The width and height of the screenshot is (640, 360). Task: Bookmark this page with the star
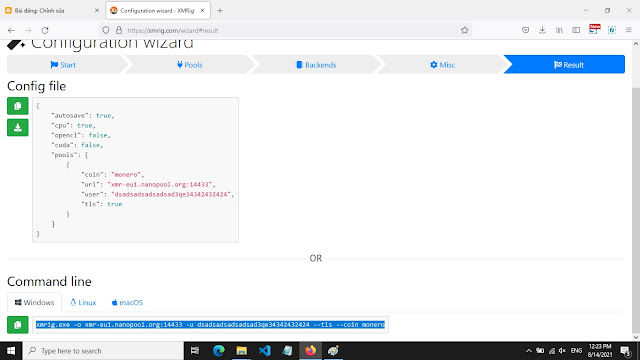tap(464, 30)
